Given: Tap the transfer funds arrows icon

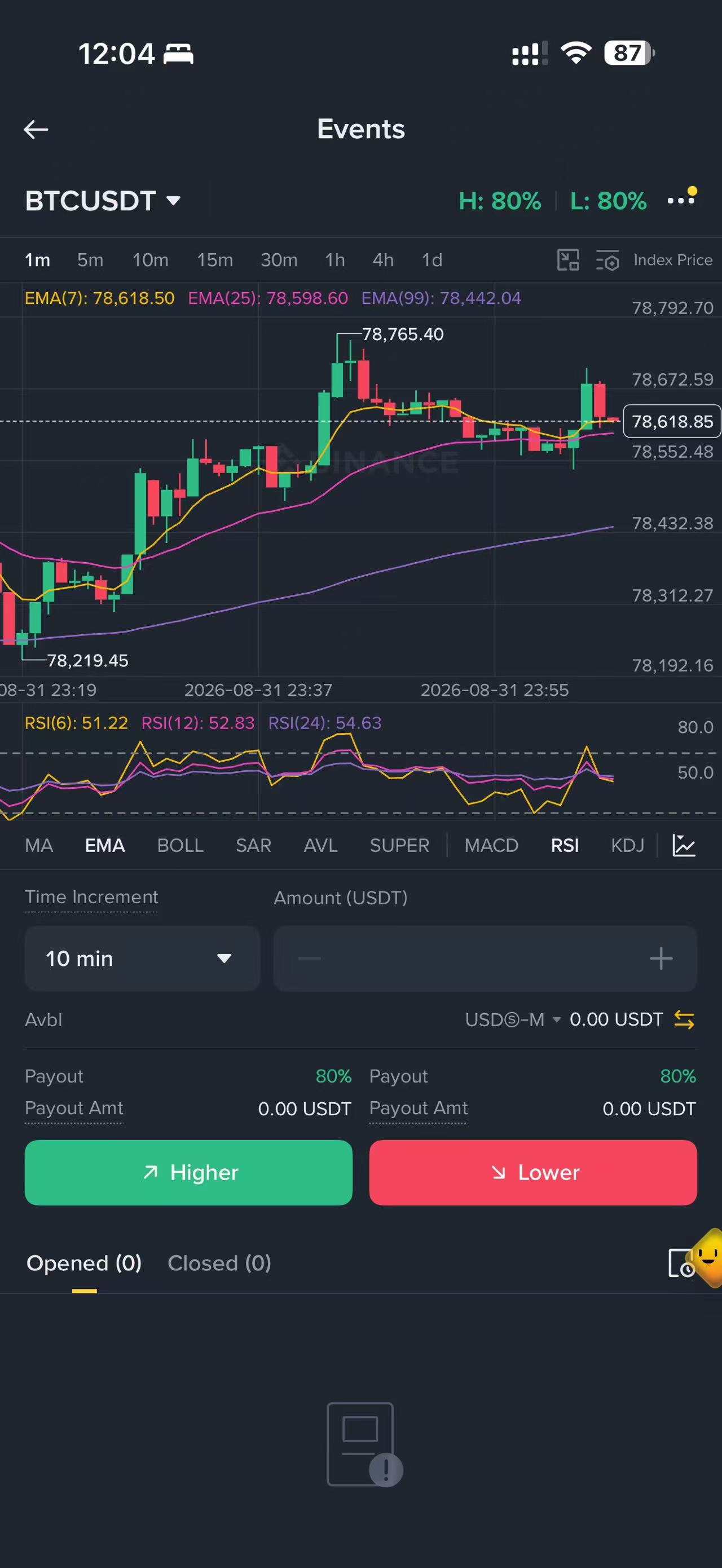Looking at the screenshot, I should pos(684,1019).
